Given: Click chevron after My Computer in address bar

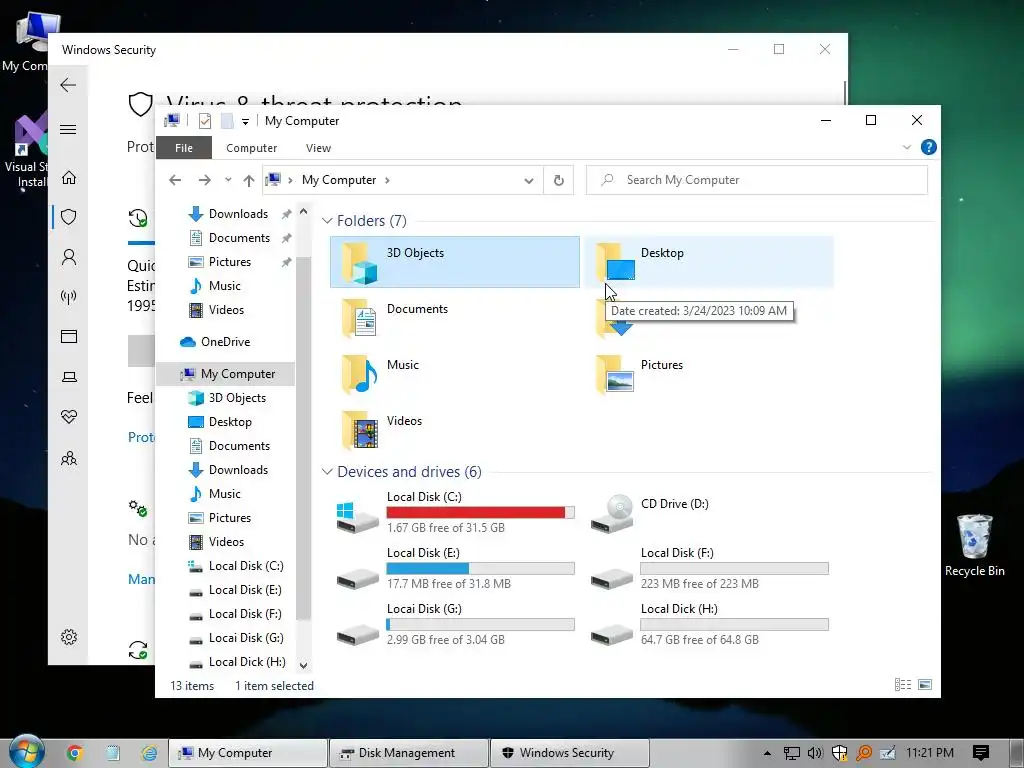Looking at the screenshot, I should (387, 180).
